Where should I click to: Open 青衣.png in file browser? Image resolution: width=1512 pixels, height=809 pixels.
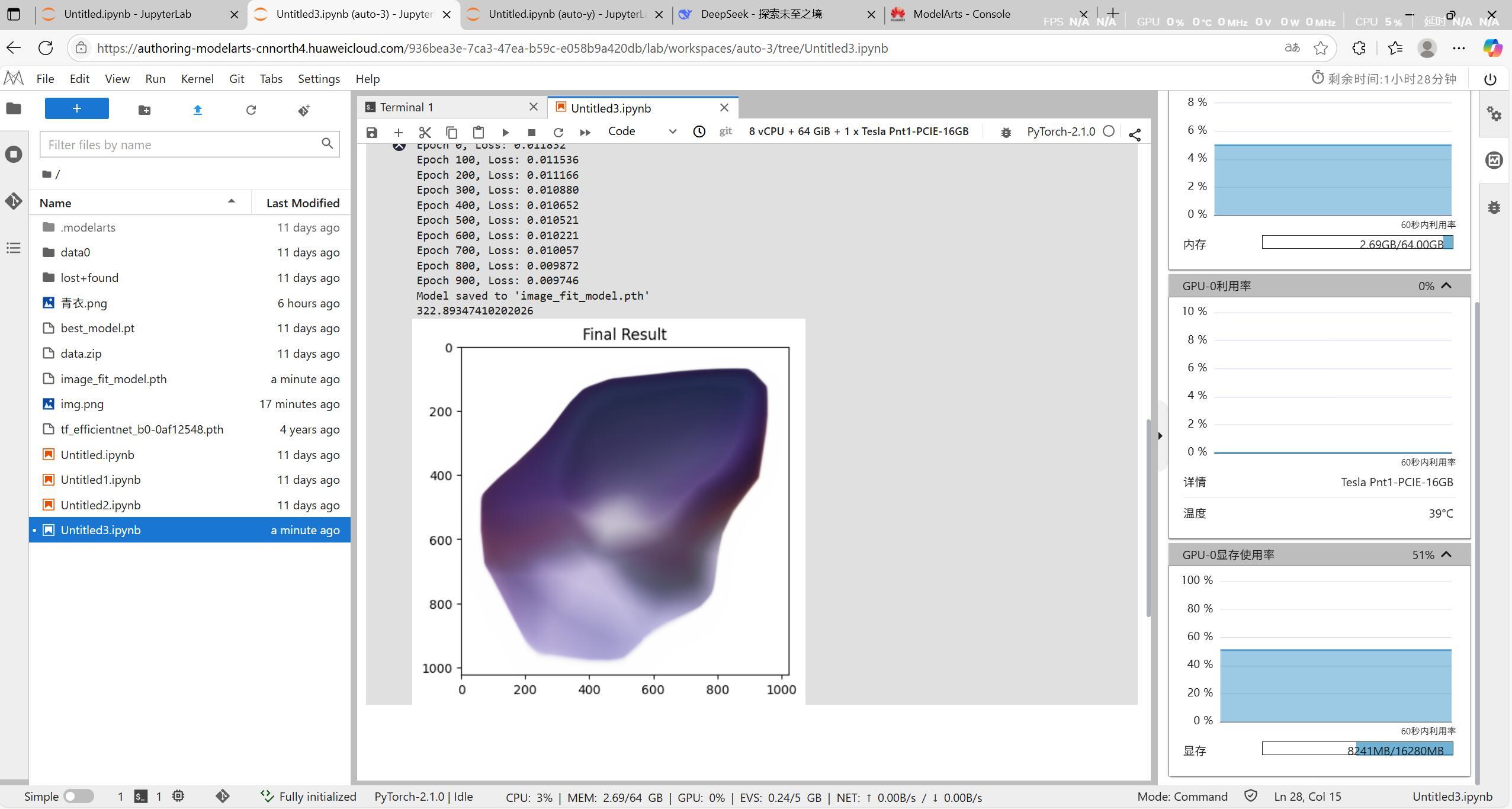pos(84,303)
